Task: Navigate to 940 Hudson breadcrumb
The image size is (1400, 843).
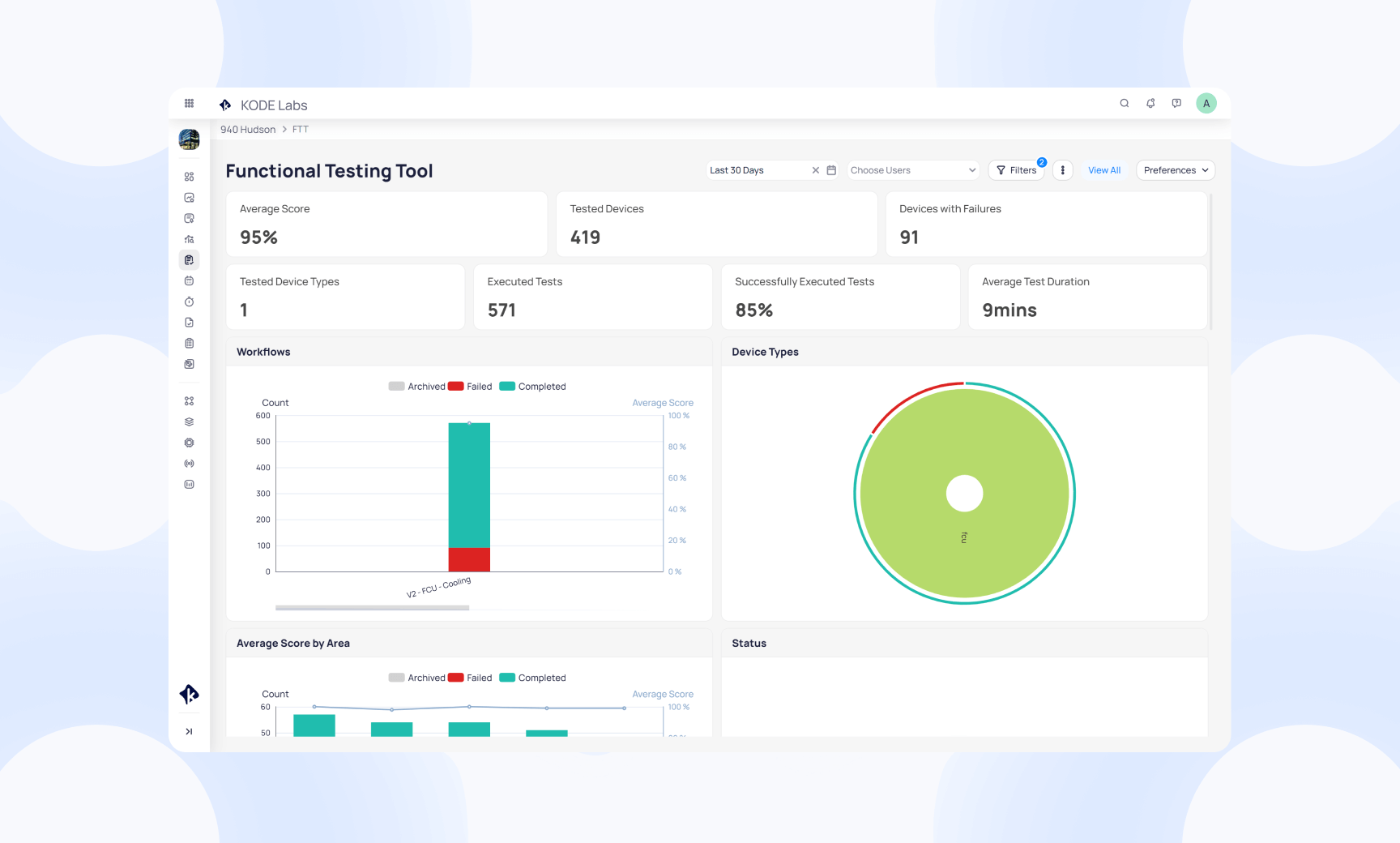Action: (247, 129)
